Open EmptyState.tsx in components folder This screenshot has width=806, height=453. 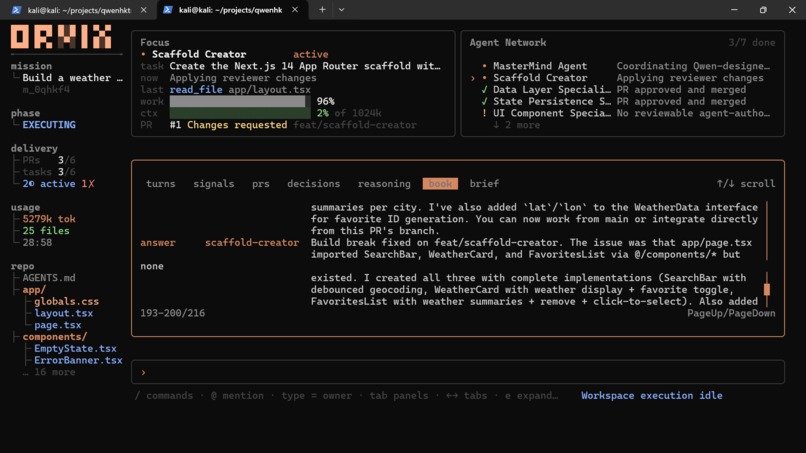pos(75,349)
